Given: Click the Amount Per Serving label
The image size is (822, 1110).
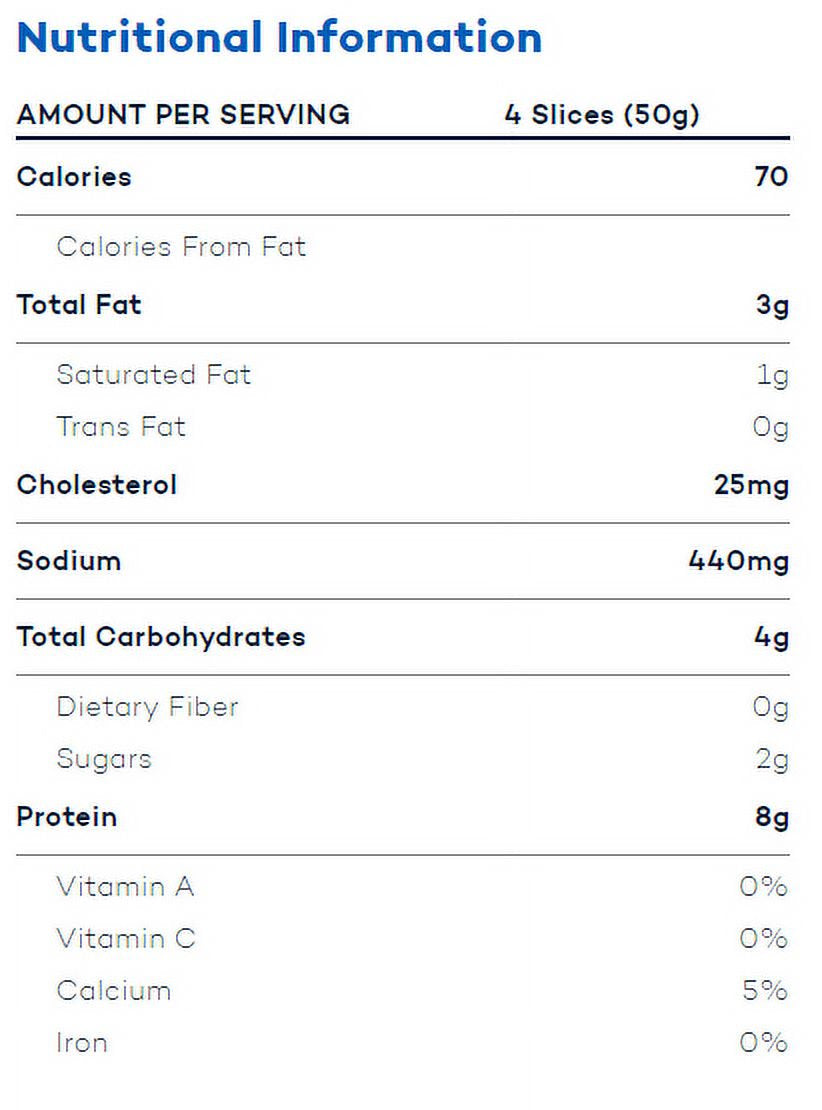Looking at the screenshot, I should (x=183, y=115).
